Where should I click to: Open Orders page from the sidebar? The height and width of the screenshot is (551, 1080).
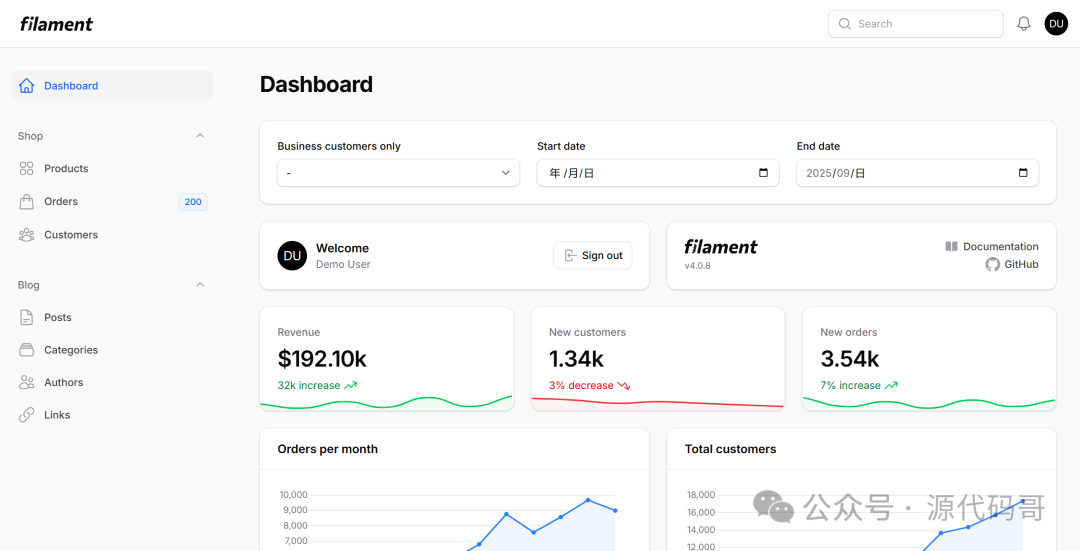point(61,202)
